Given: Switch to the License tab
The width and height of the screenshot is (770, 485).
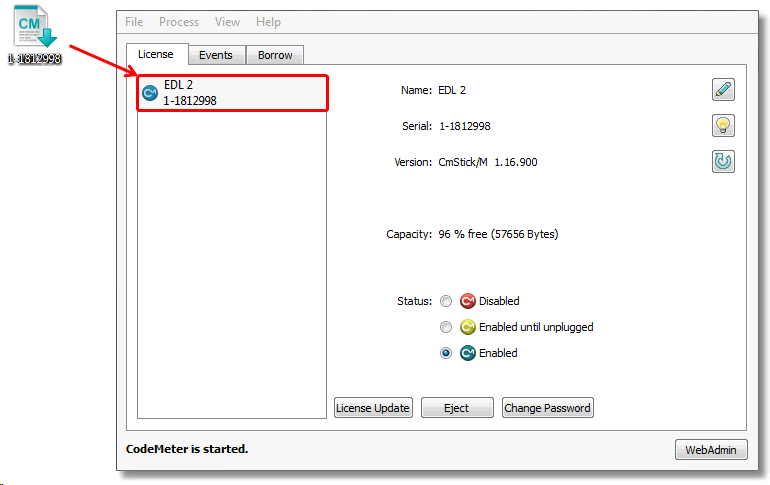Looking at the screenshot, I should pos(156,54).
